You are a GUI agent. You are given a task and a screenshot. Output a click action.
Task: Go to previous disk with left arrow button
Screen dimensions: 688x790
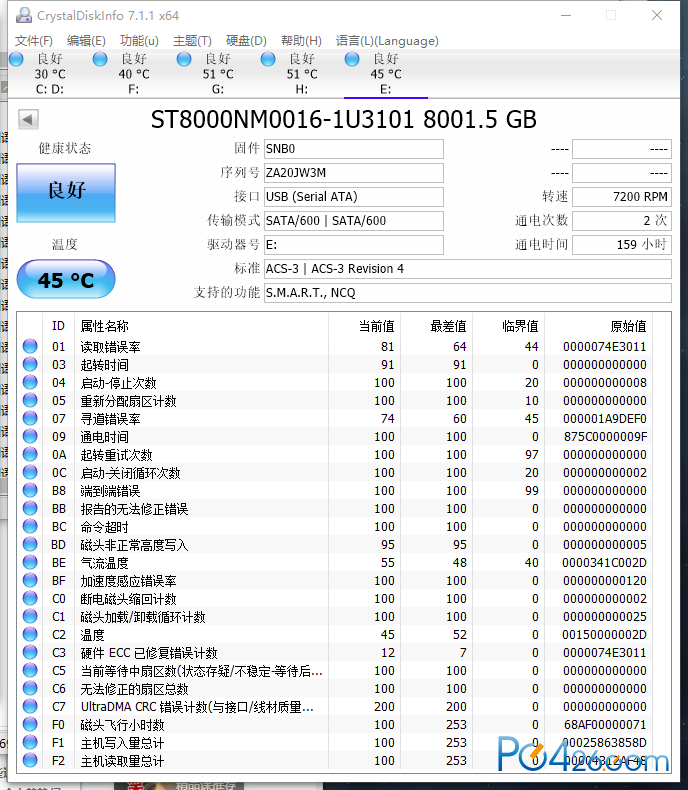coord(28,120)
